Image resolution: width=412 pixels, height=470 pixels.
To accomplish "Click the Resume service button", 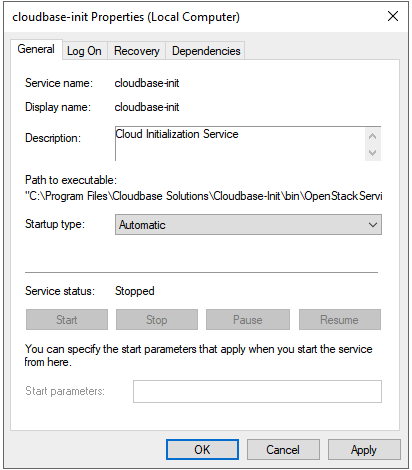I will [x=340, y=320].
